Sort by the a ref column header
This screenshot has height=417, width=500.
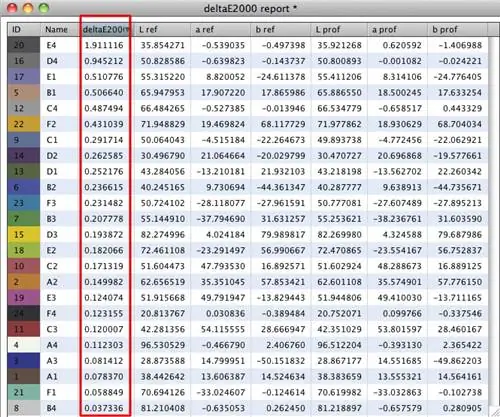(x=220, y=30)
